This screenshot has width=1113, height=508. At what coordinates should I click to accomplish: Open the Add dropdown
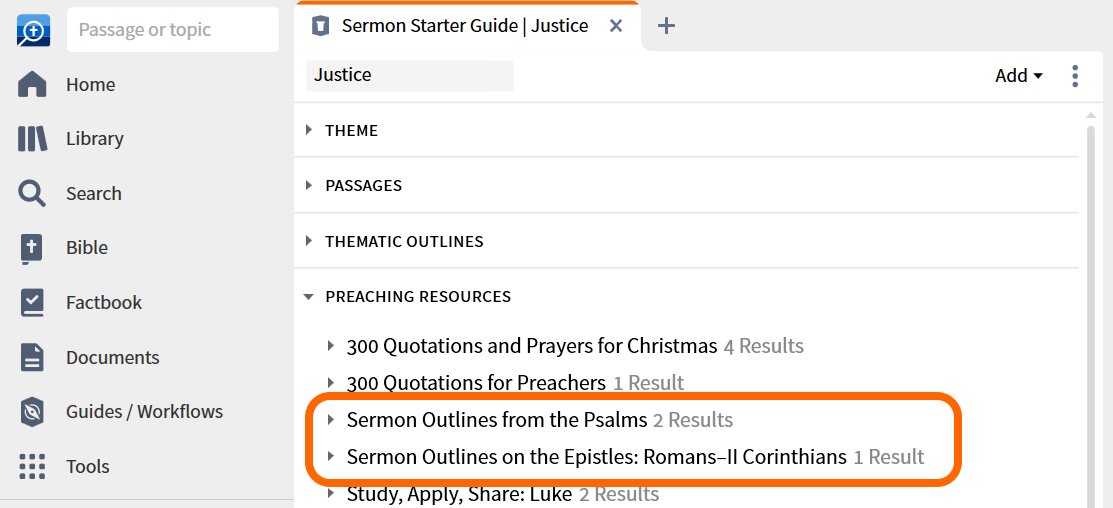click(1019, 76)
